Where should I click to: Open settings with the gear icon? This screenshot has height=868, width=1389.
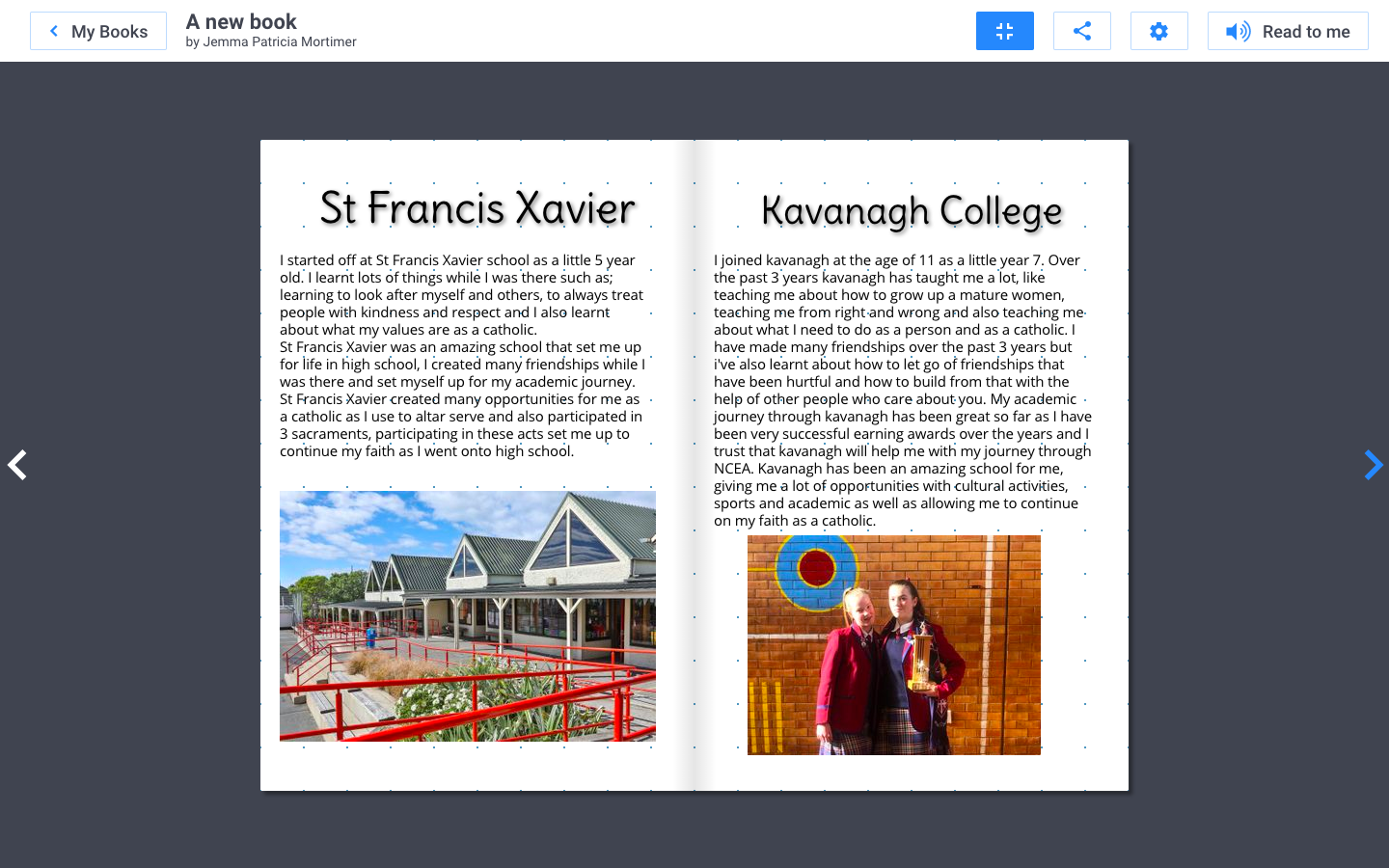pos(1158,31)
